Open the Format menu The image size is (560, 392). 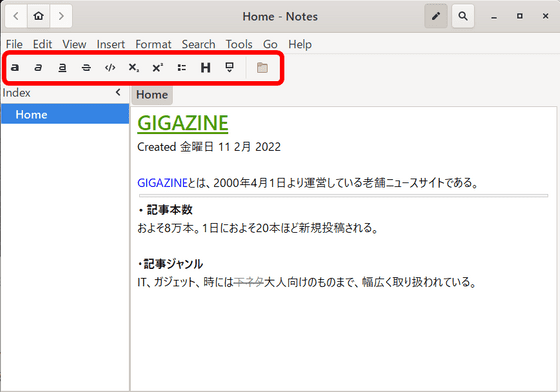click(x=153, y=44)
